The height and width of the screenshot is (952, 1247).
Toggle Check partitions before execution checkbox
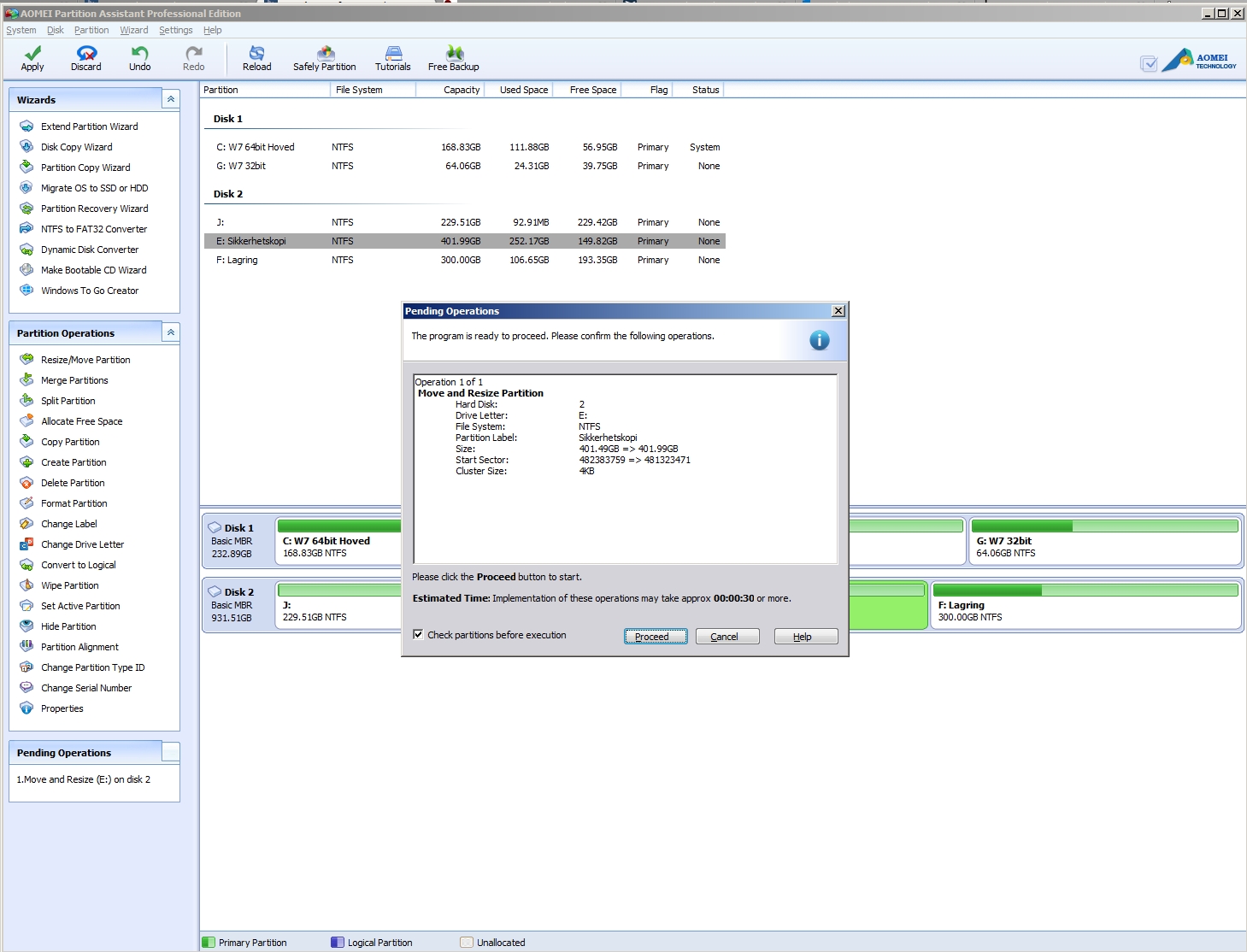pyautogui.click(x=418, y=634)
